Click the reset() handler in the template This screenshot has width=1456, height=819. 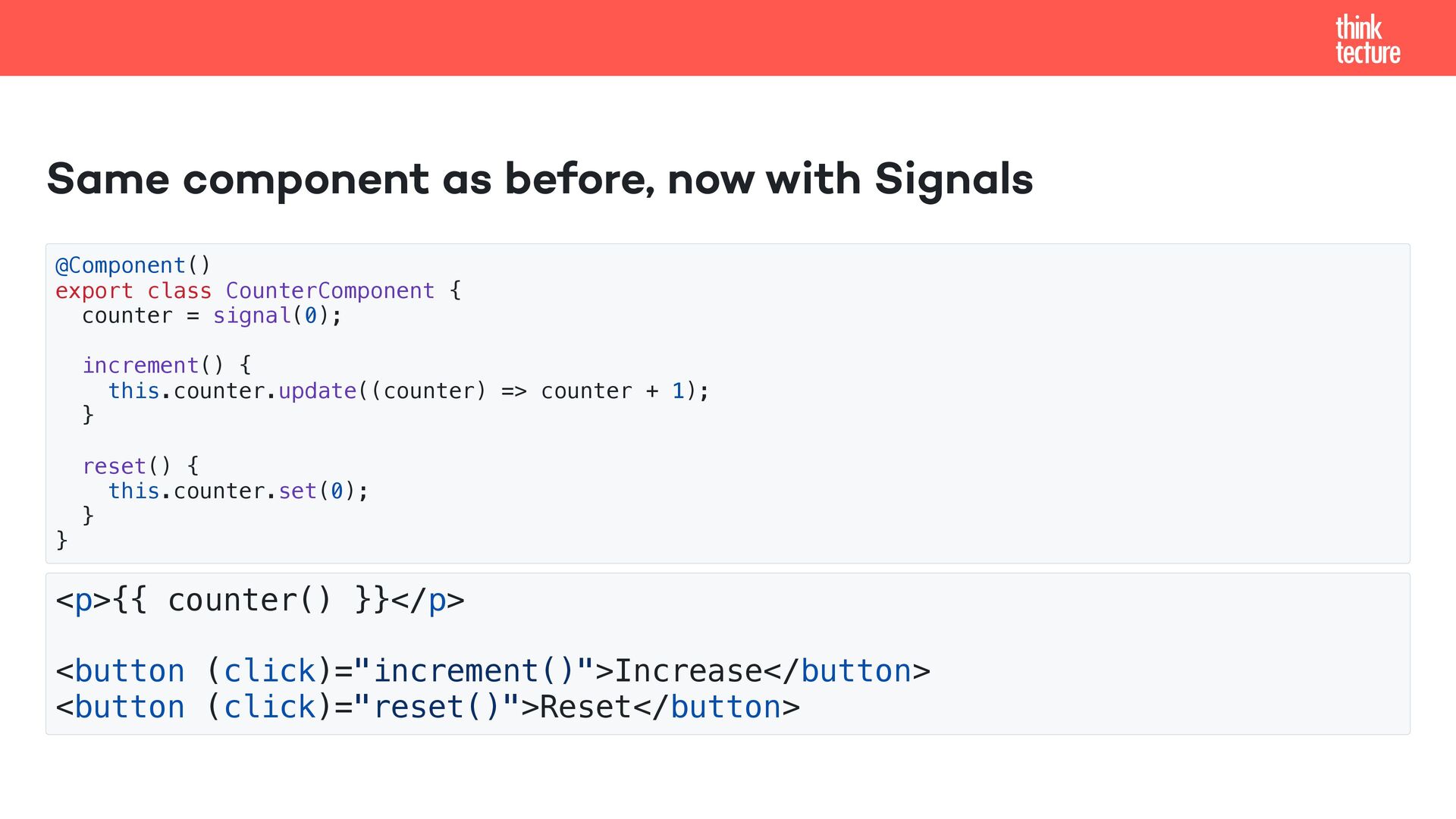point(436,708)
